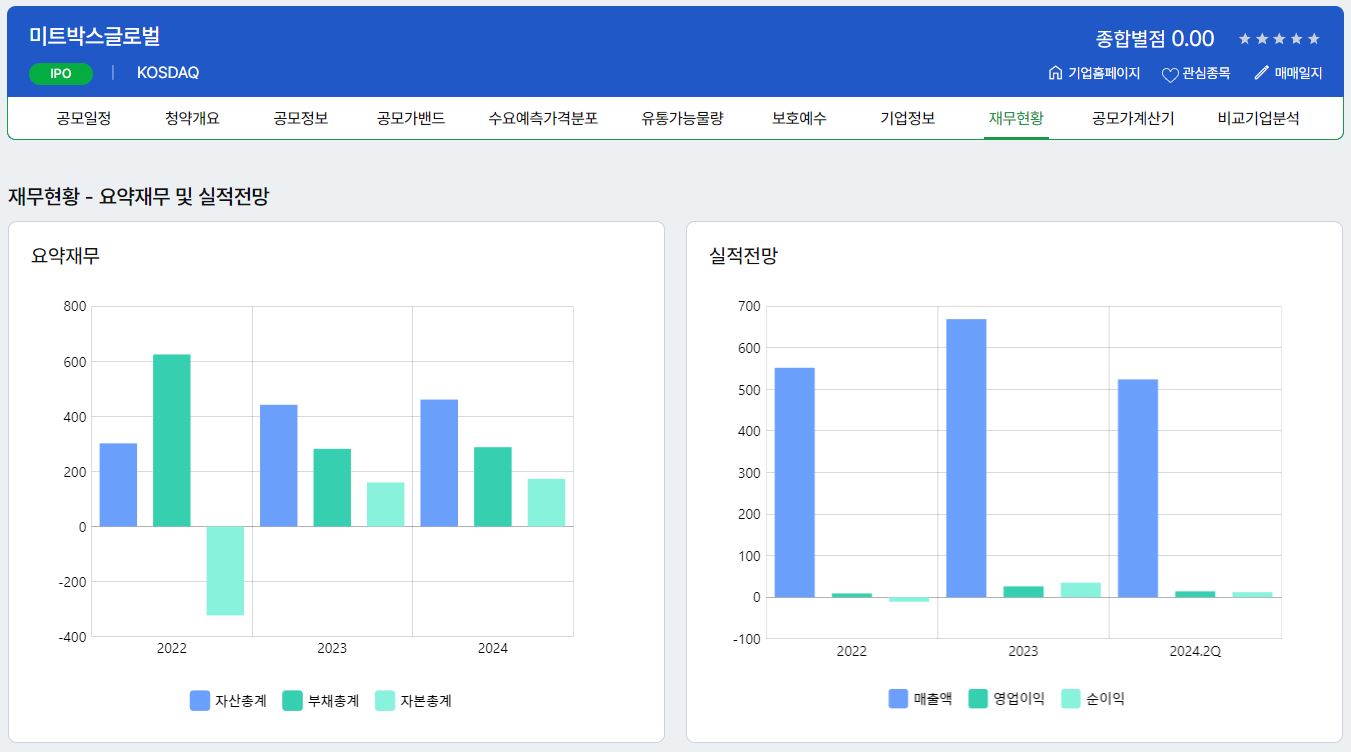Select the 수요예측가격분포 tab
The width and height of the screenshot is (1351, 752).
[543, 118]
